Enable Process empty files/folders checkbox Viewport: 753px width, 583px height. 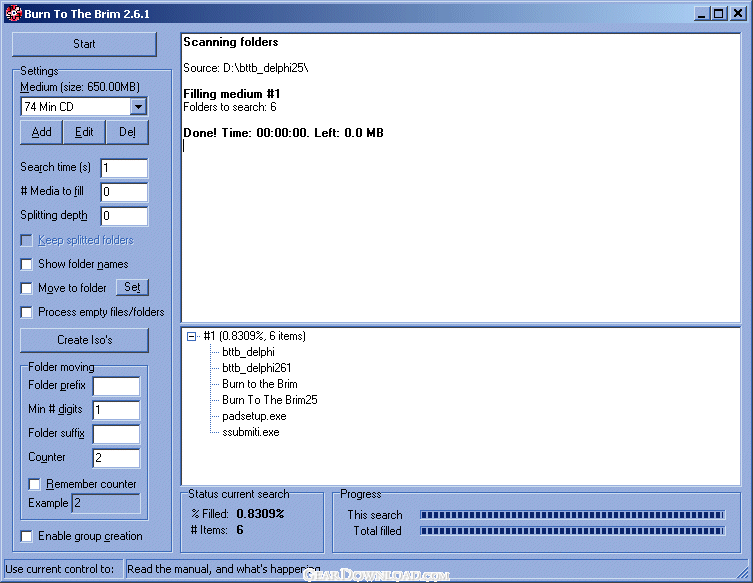[x=26, y=312]
